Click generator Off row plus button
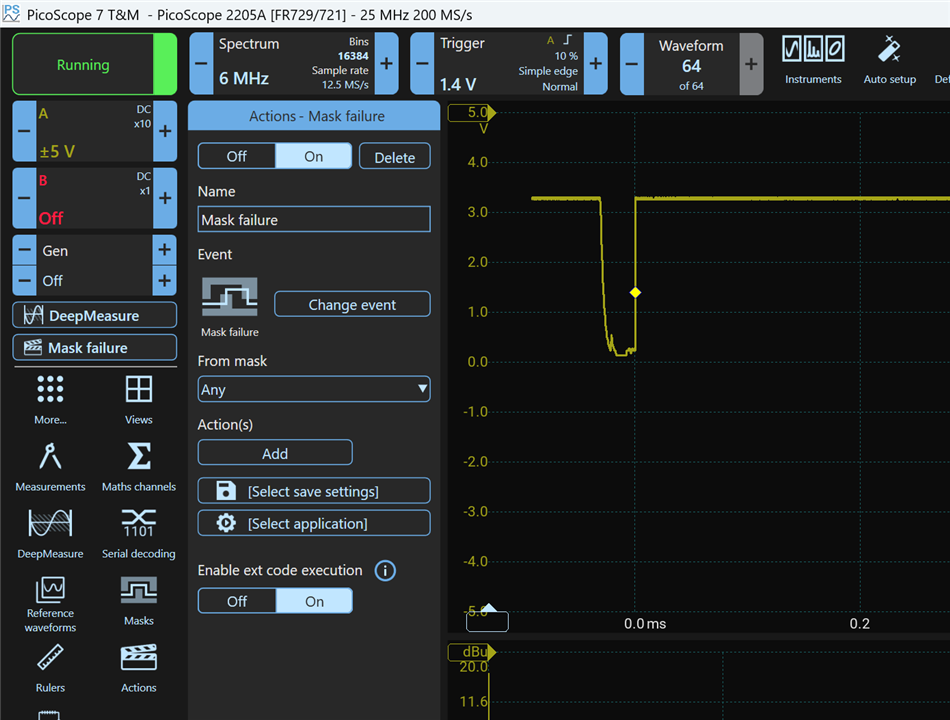The image size is (950, 720). click(x=164, y=281)
